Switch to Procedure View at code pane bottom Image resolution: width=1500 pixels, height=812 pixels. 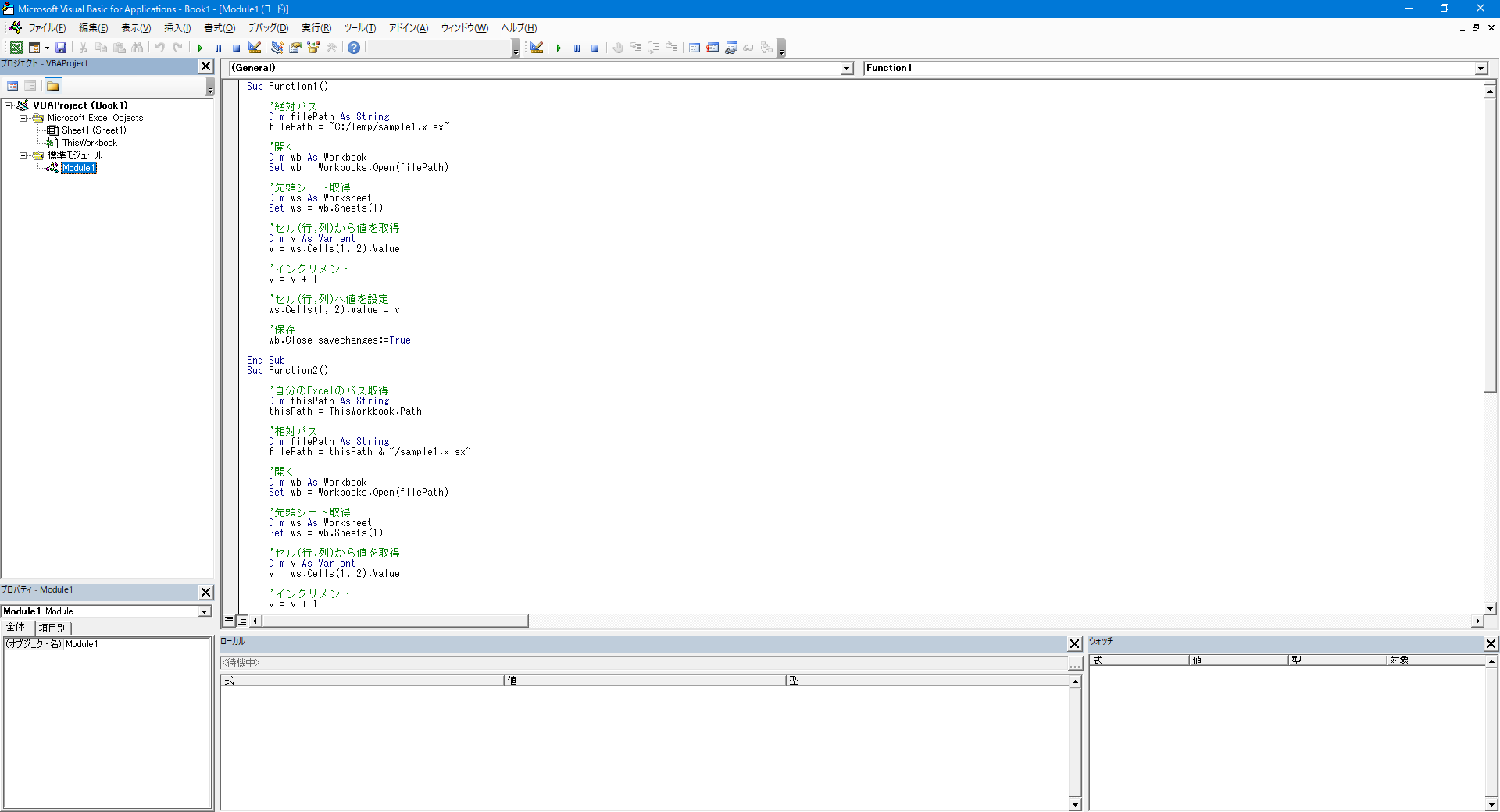229,621
